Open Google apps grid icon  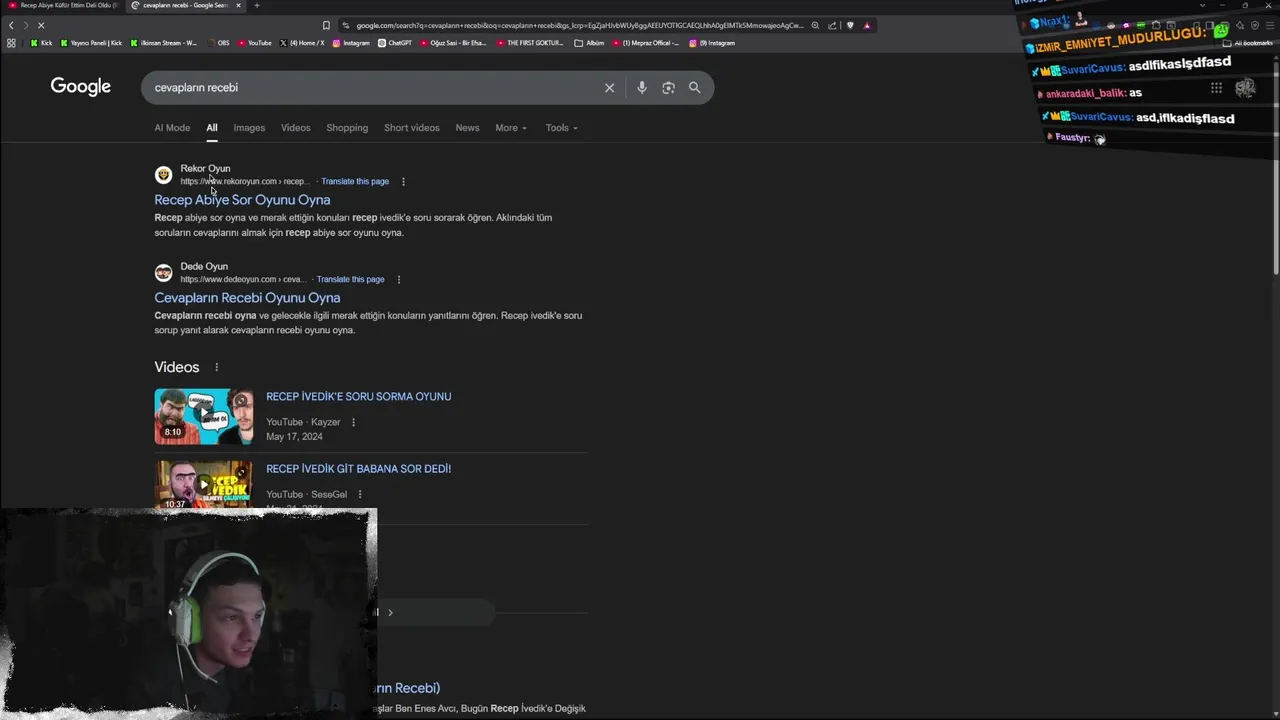click(x=1216, y=88)
